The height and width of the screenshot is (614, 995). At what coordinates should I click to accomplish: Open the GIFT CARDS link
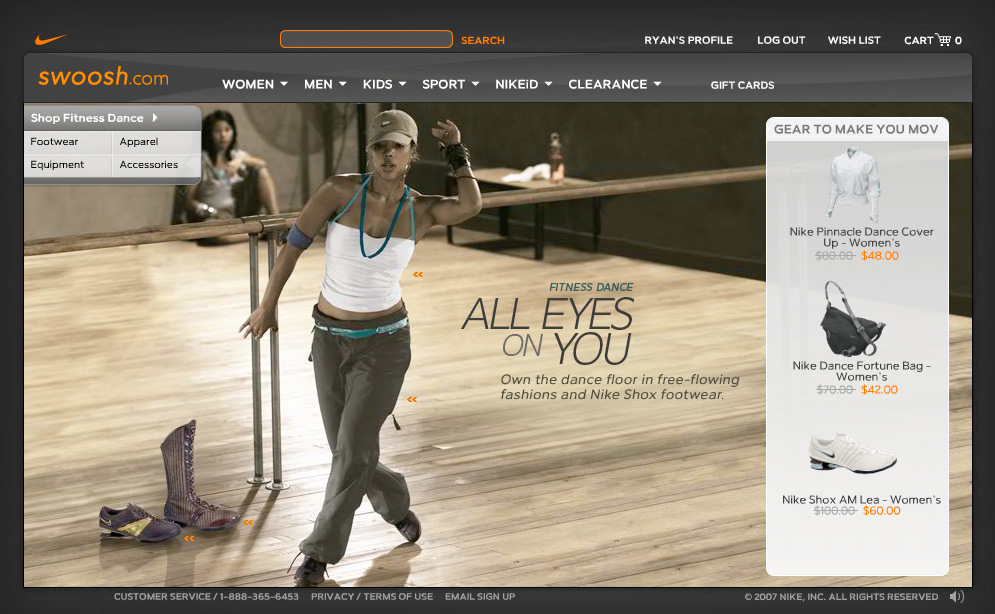(742, 85)
